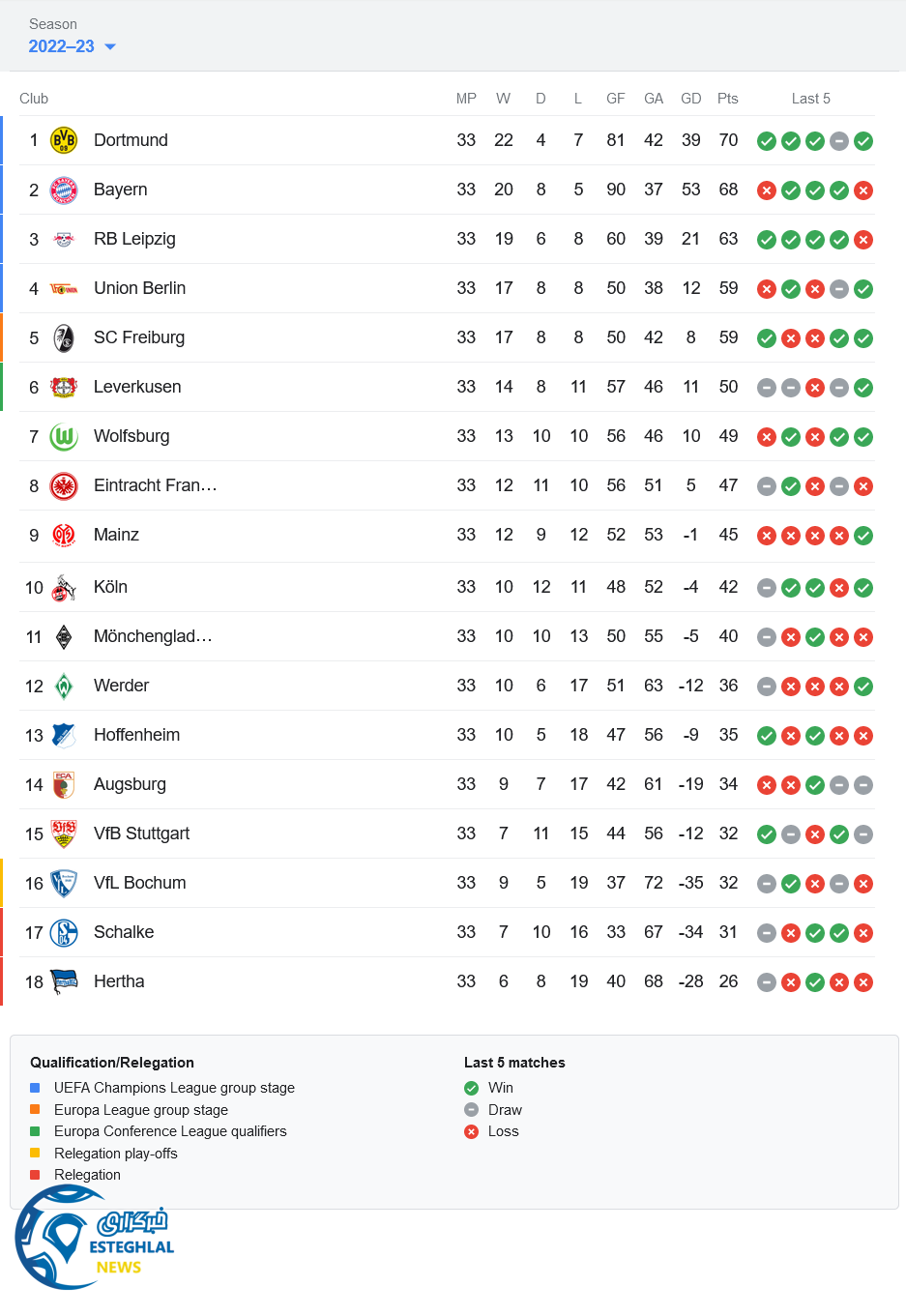Click the Pts column header
Screen dimensions: 906x1316
[728, 99]
